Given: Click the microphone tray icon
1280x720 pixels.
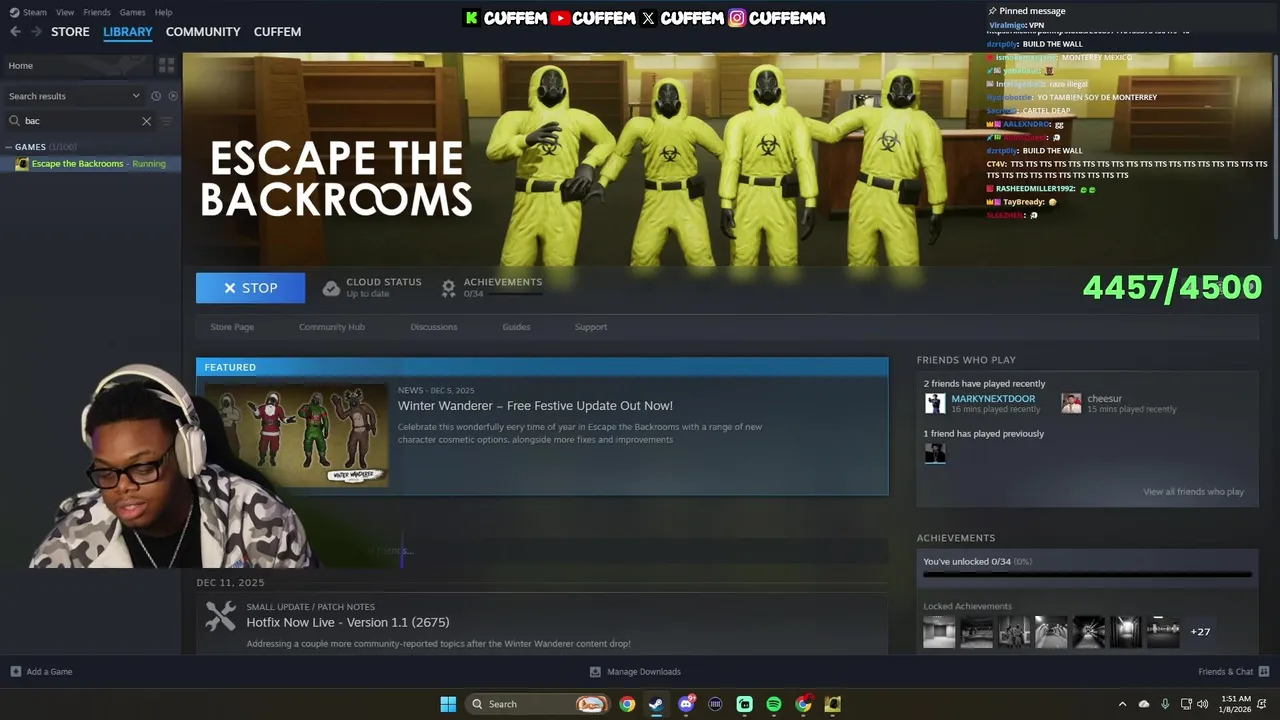Looking at the screenshot, I should [1165, 704].
